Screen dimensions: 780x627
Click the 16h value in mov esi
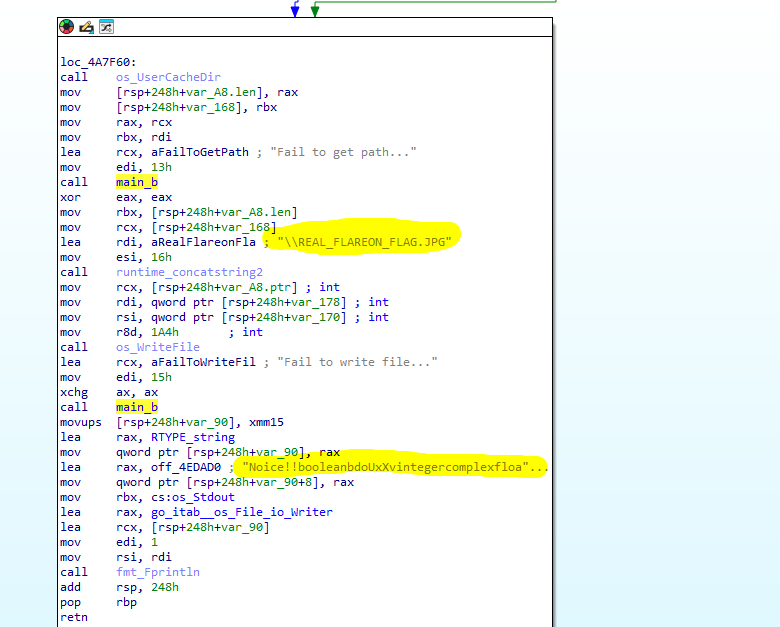[x=161, y=257]
